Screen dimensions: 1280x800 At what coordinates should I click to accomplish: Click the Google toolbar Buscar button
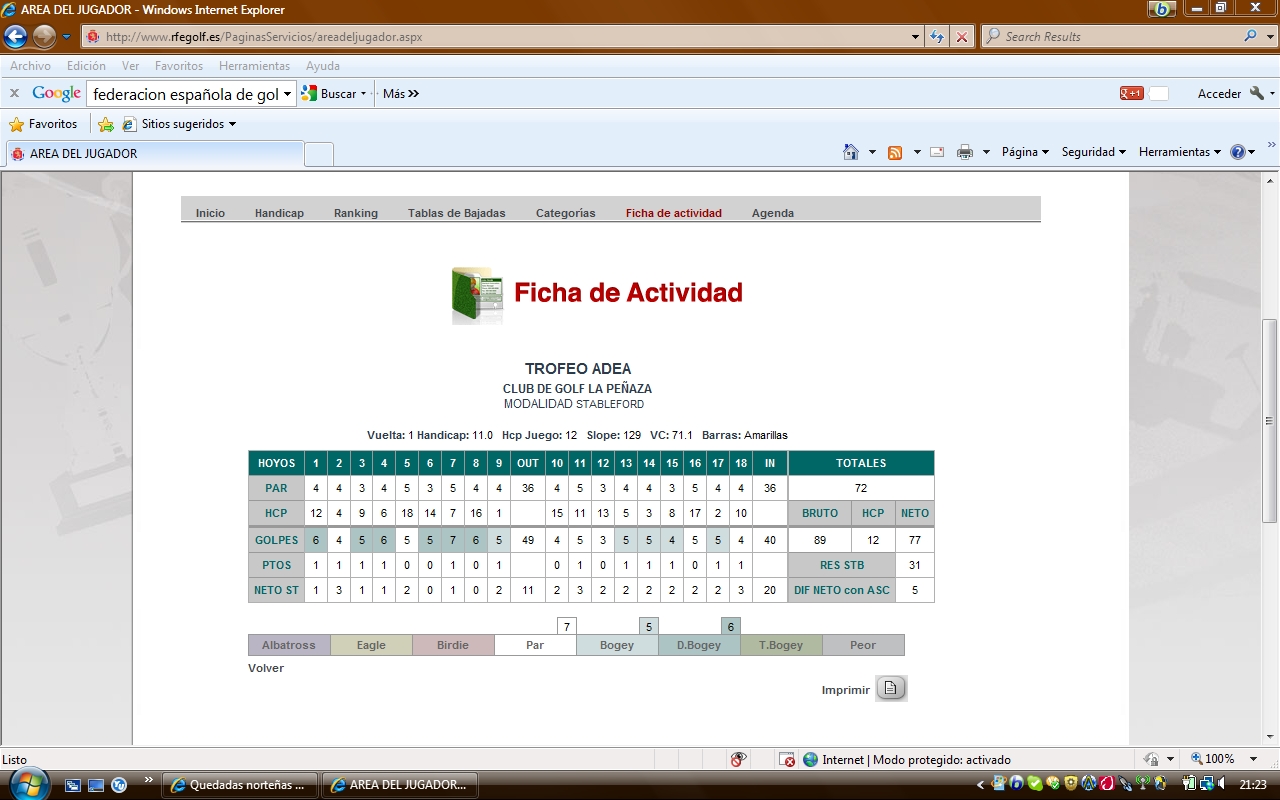click(x=336, y=94)
